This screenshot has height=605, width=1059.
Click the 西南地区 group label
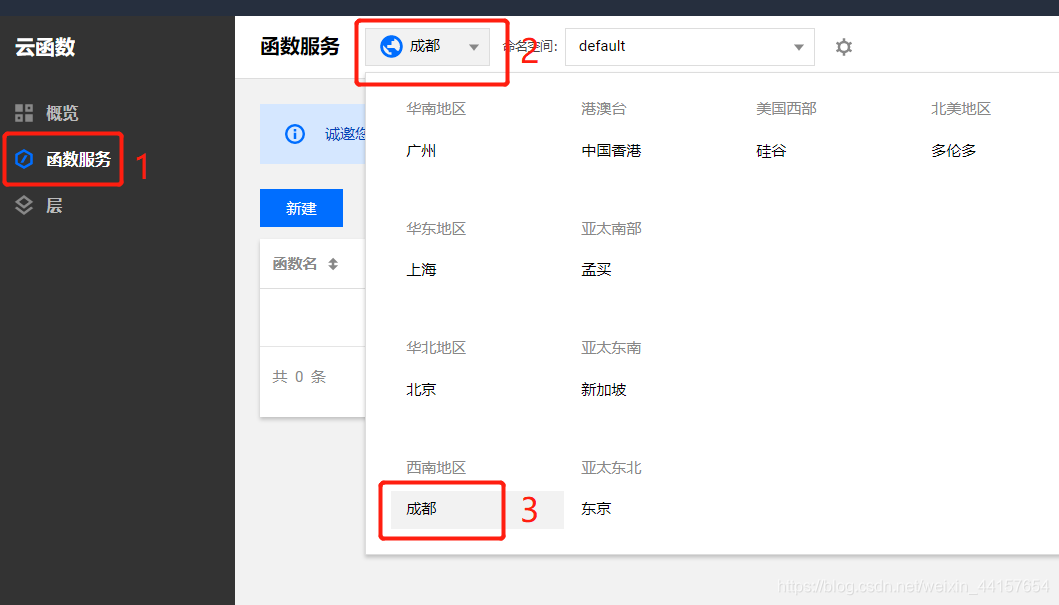(436, 468)
